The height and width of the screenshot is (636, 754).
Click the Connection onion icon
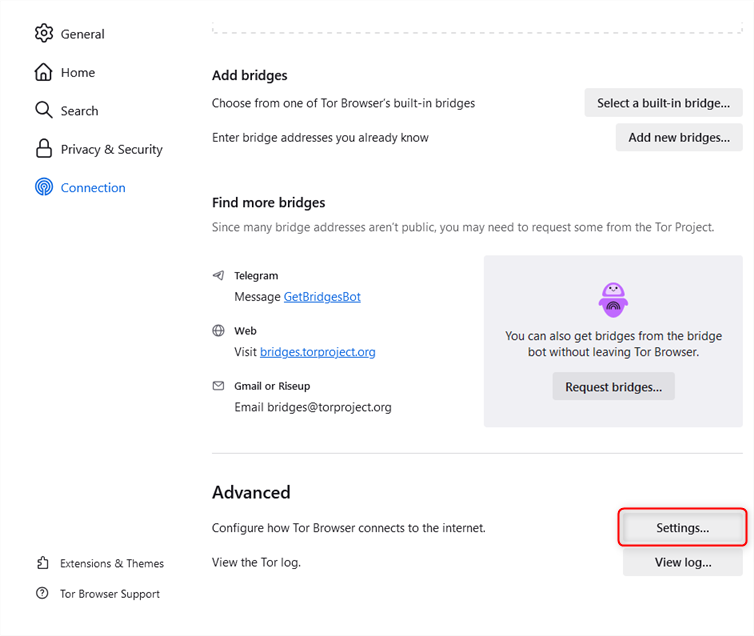pyautogui.click(x=44, y=187)
